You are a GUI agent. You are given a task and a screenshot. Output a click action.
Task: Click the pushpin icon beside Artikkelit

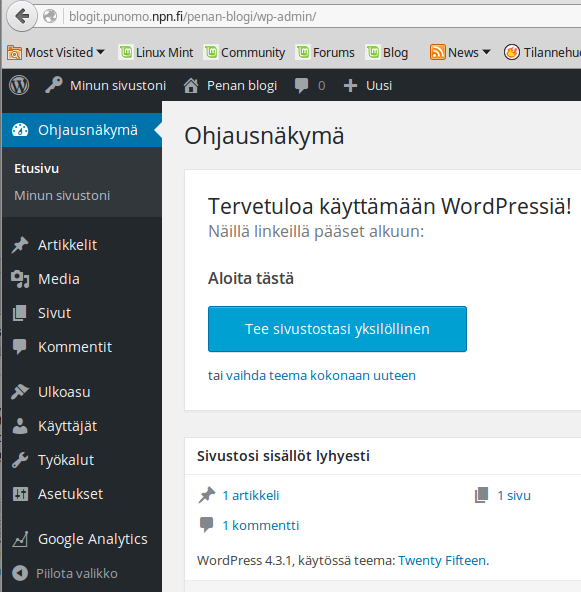(20, 245)
